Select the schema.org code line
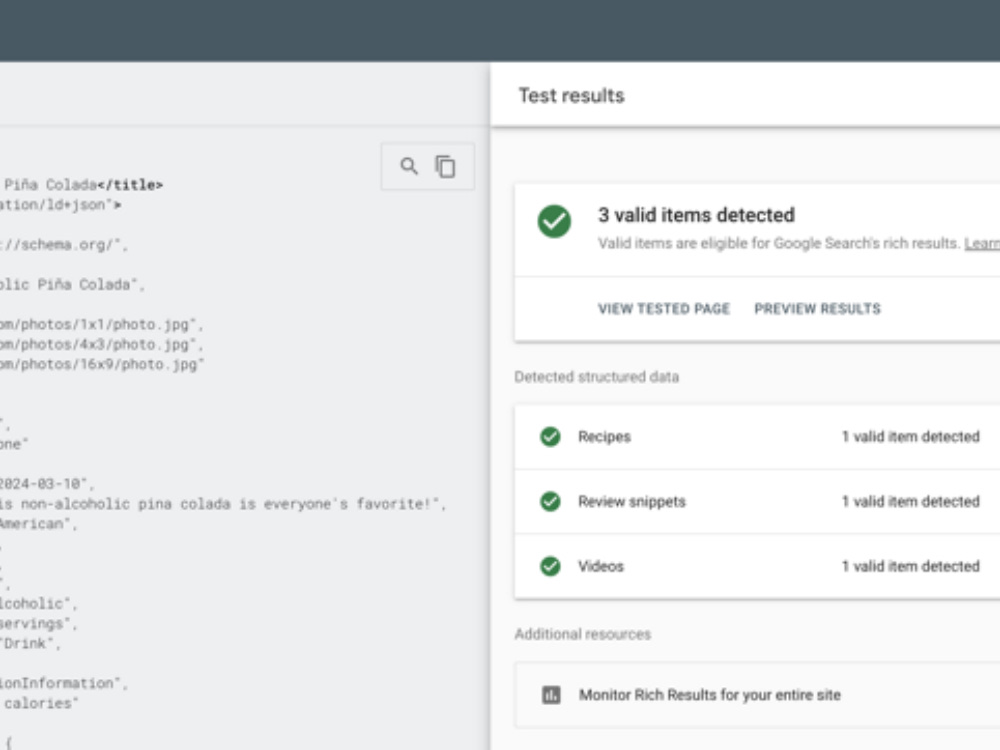Viewport: 1000px width, 750px height. [64, 245]
